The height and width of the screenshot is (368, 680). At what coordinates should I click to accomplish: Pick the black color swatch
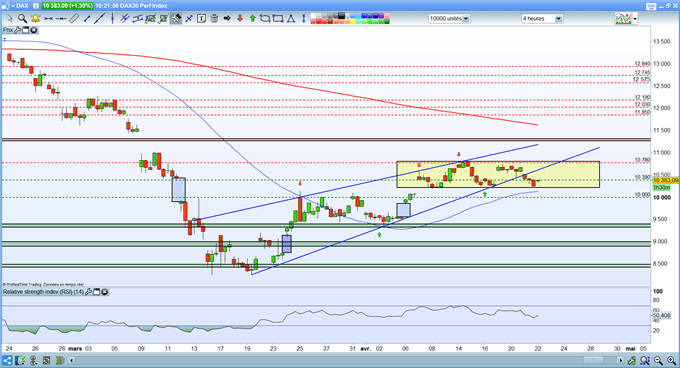coord(341,16)
